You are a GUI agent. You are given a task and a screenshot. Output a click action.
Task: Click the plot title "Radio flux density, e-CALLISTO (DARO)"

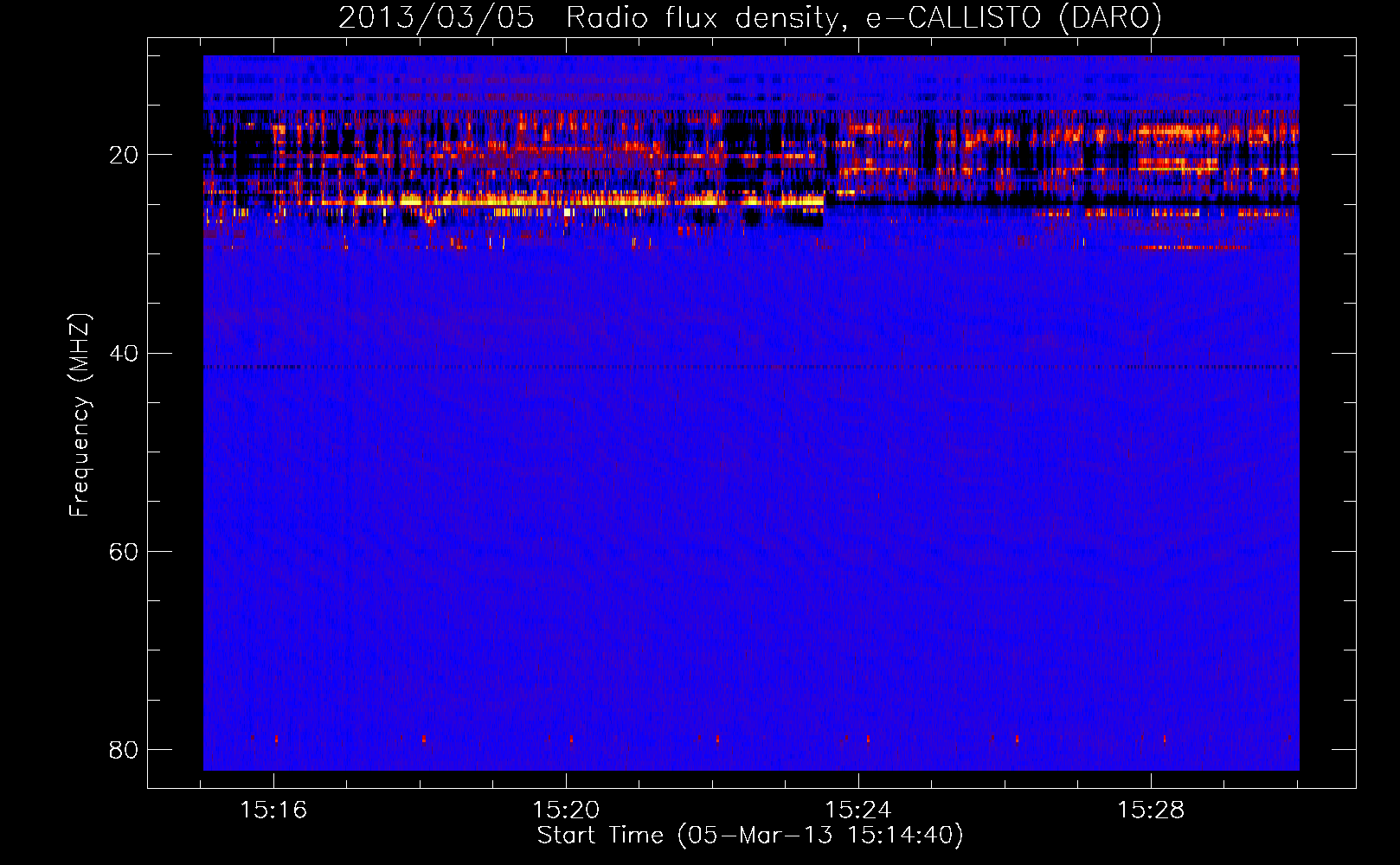(864, 18)
